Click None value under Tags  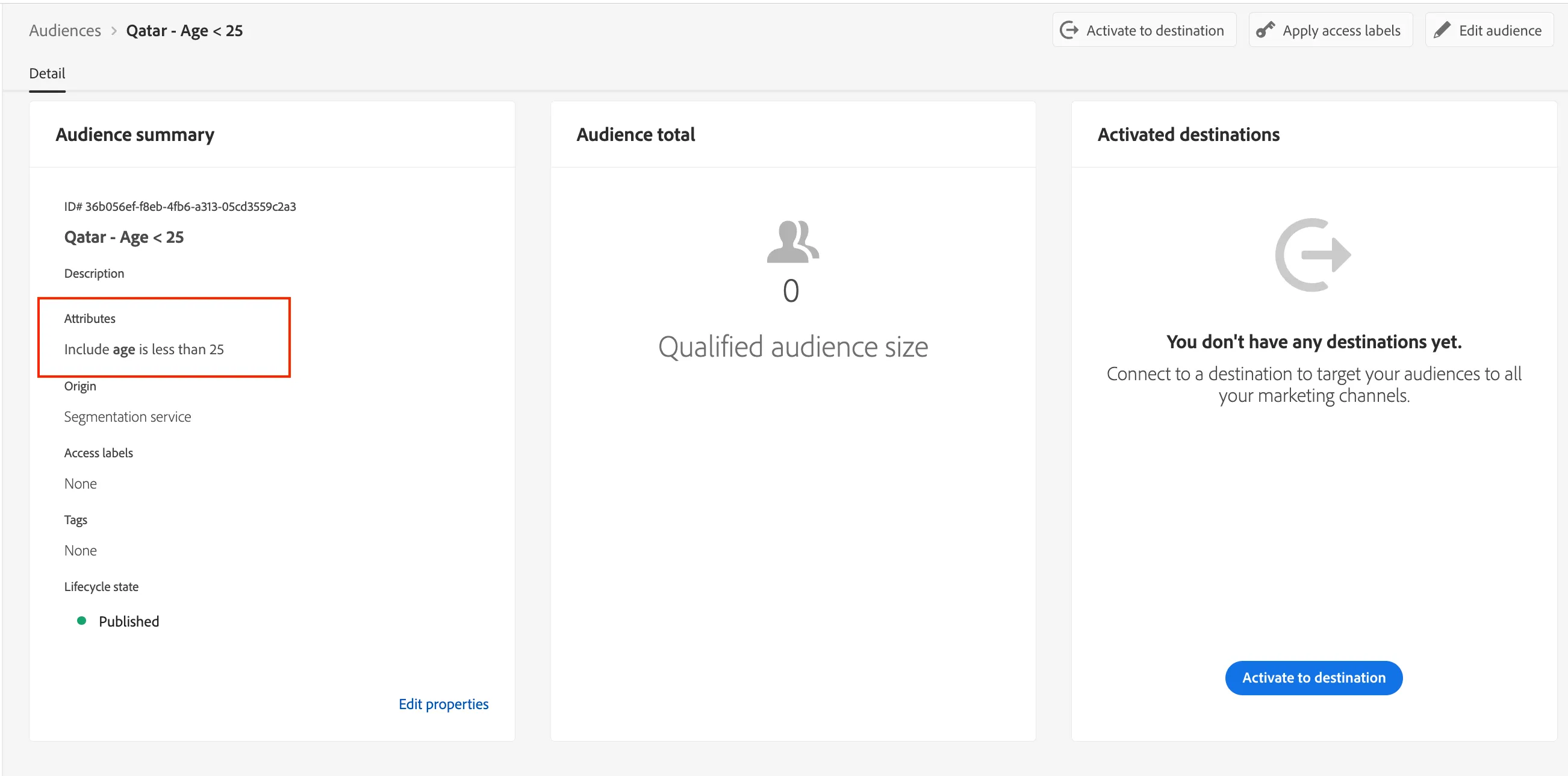[80, 551]
